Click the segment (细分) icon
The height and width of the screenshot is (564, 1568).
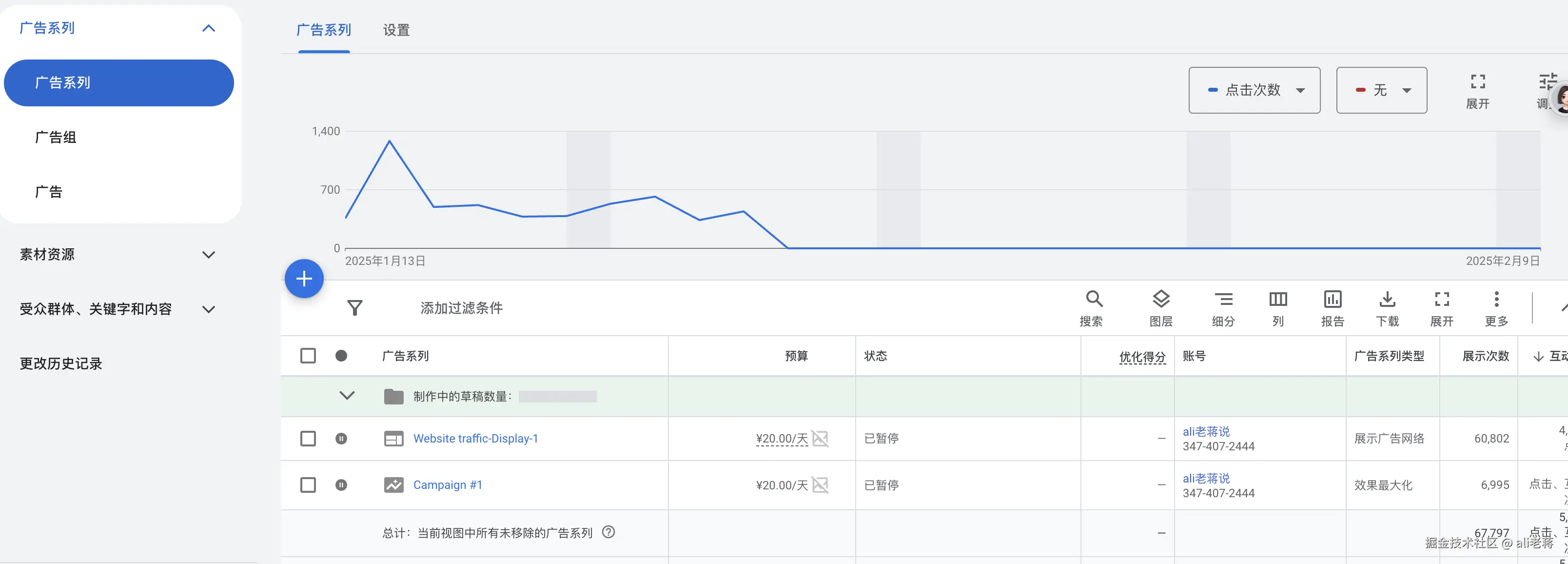coord(1223,299)
